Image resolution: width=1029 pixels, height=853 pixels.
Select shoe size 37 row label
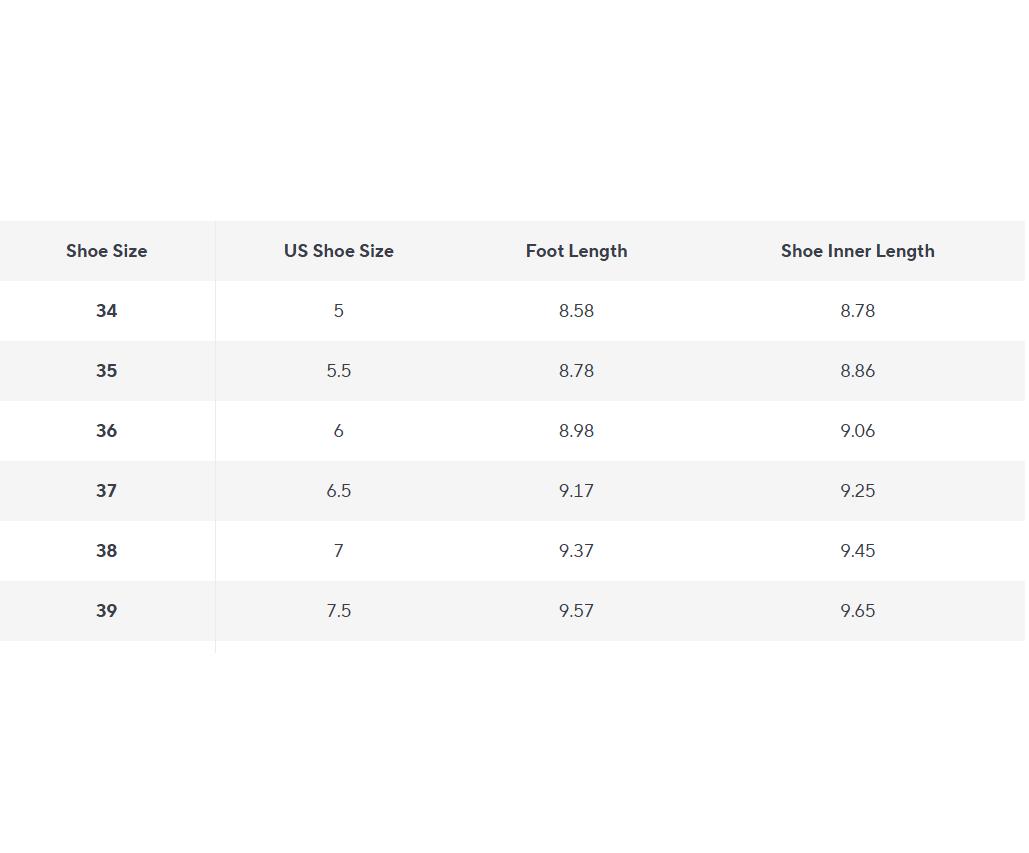pos(106,491)
